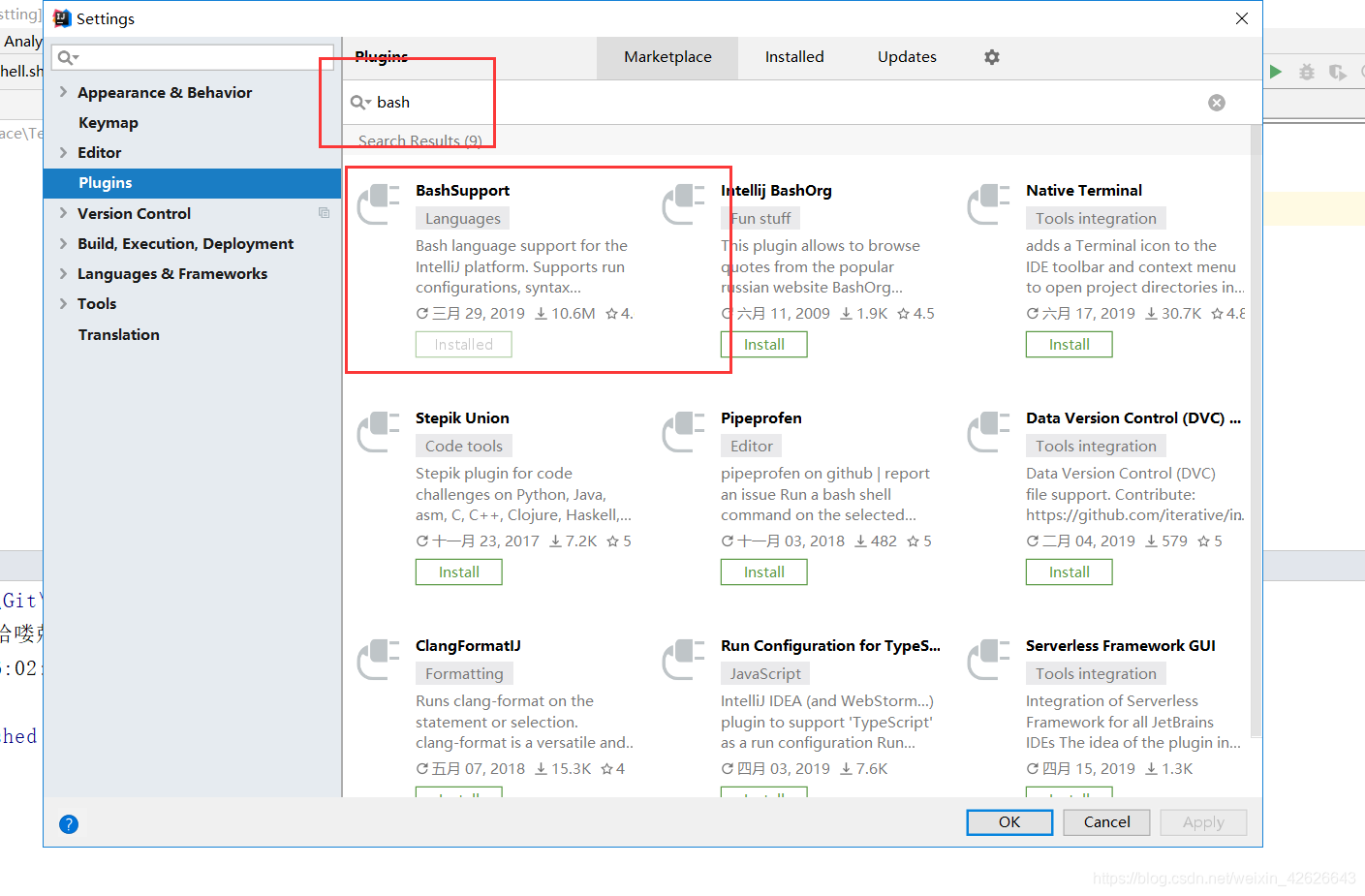Expand Build, Execution, Deployment node

coord(63,243)
